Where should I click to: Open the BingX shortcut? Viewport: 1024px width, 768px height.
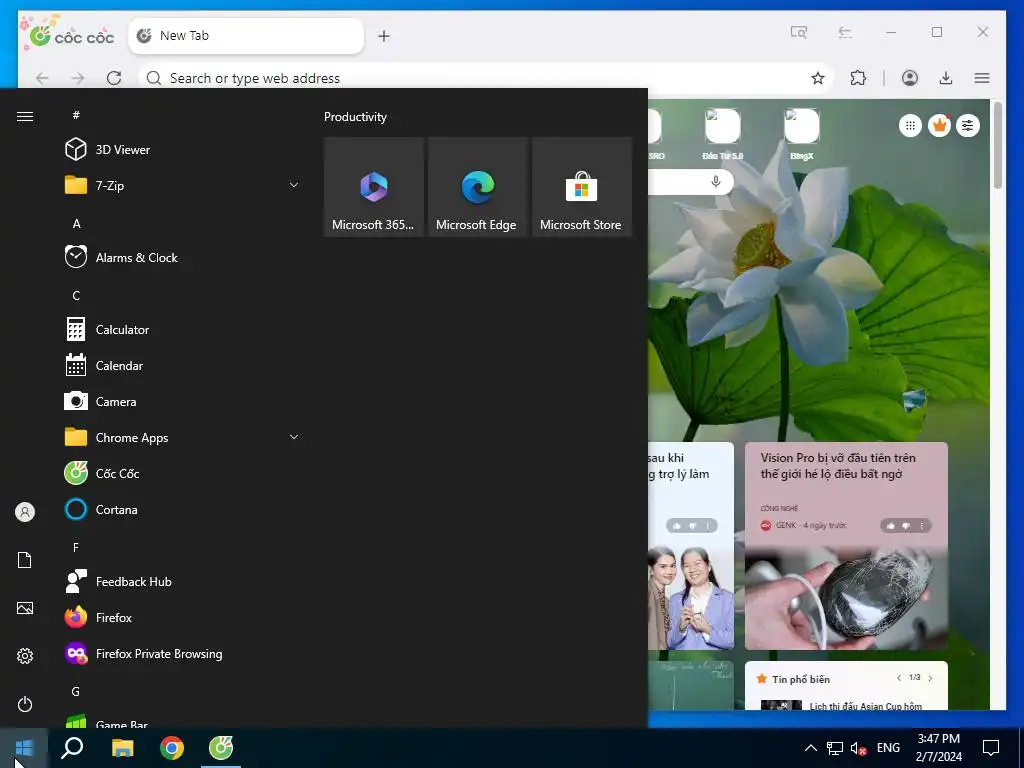[801, 135]
